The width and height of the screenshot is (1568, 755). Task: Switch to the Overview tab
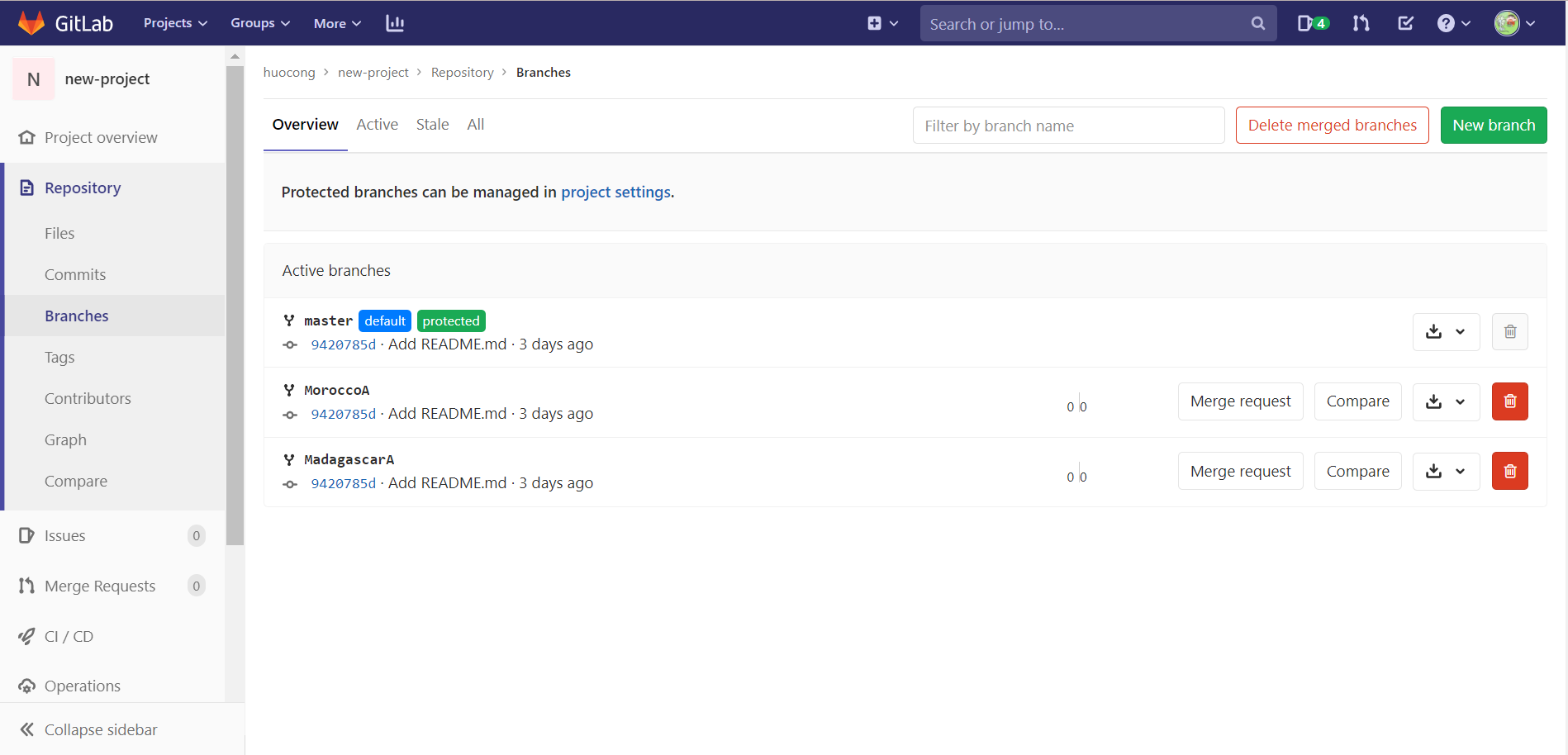[306, 125]
